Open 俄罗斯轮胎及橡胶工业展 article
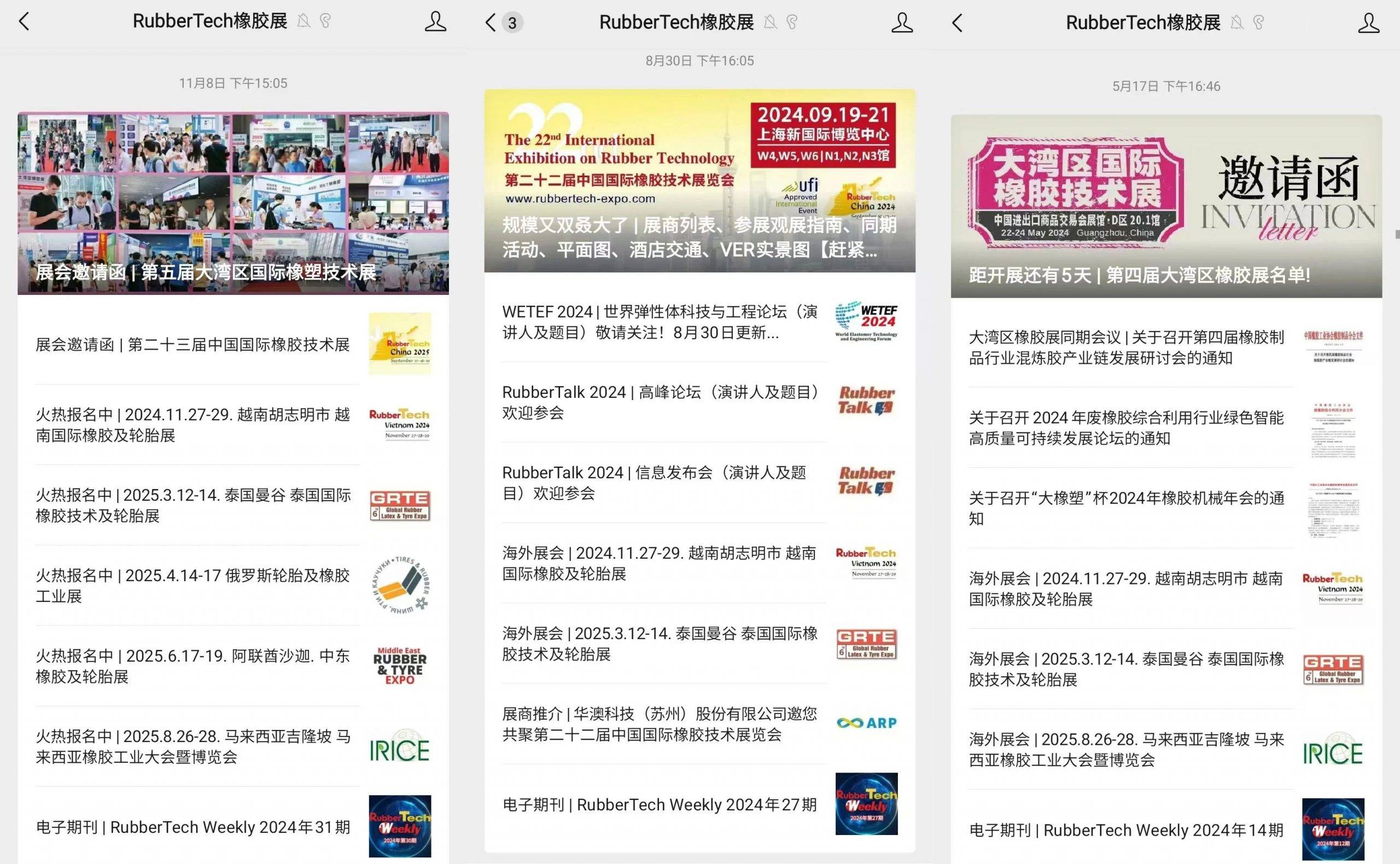This screenshot has width=1400, height=864. 193,585
